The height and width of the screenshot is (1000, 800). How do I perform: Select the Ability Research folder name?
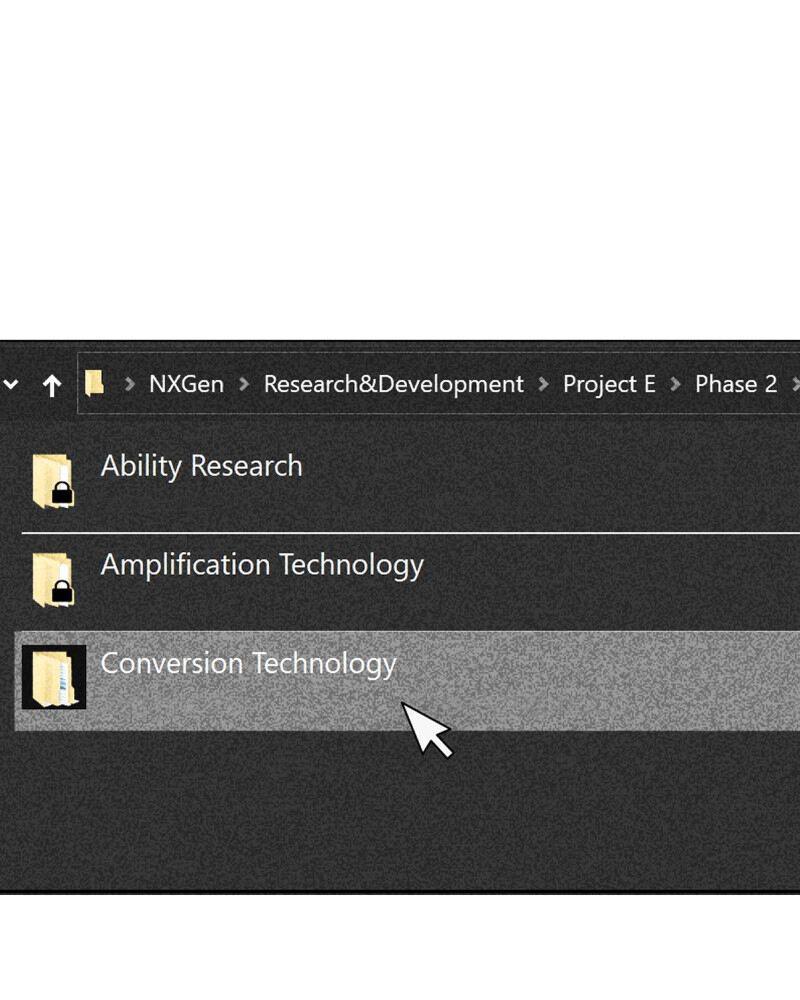pyautogui.click(x=201, y=466)
